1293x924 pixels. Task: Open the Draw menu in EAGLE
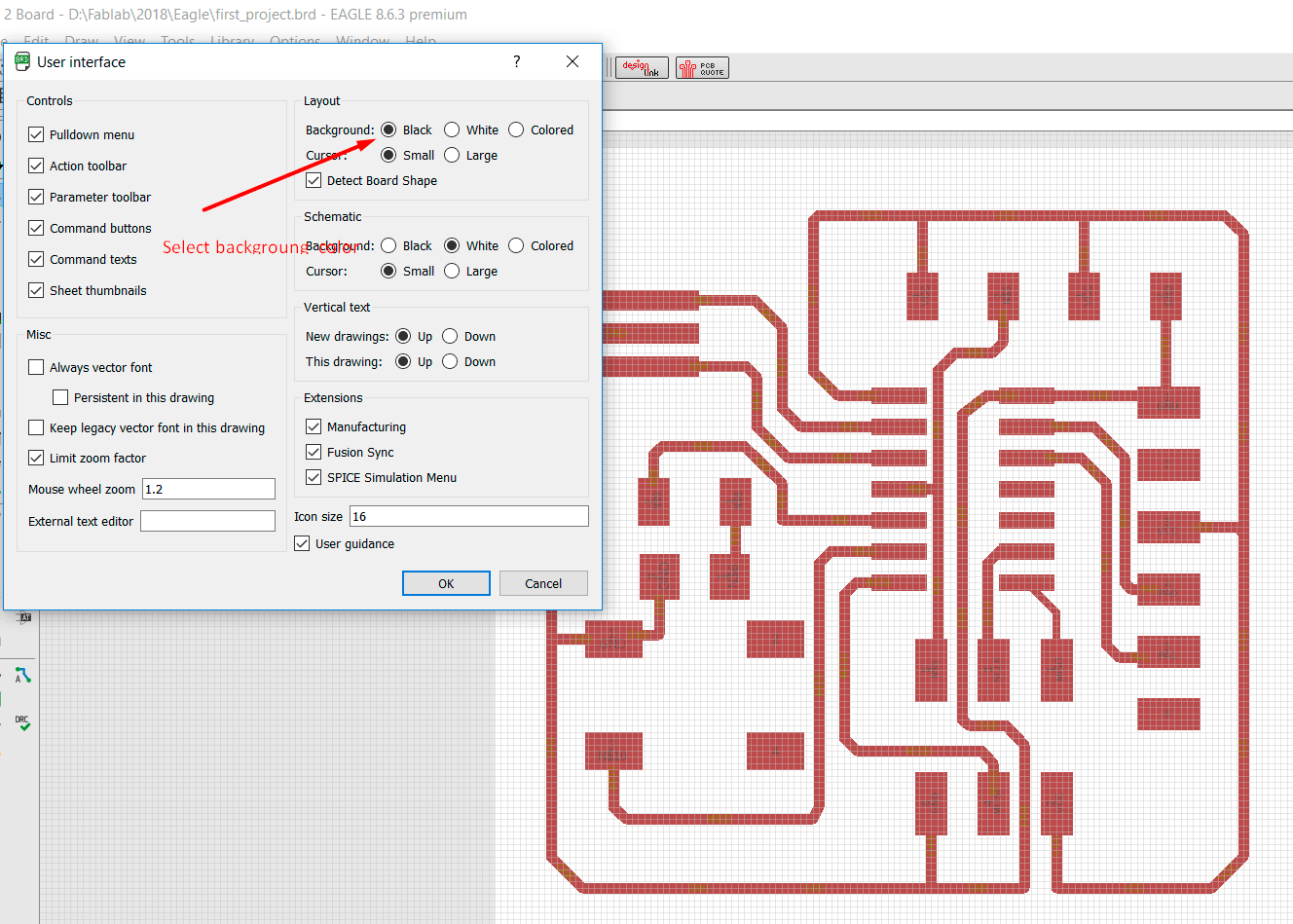coord(82,41)
